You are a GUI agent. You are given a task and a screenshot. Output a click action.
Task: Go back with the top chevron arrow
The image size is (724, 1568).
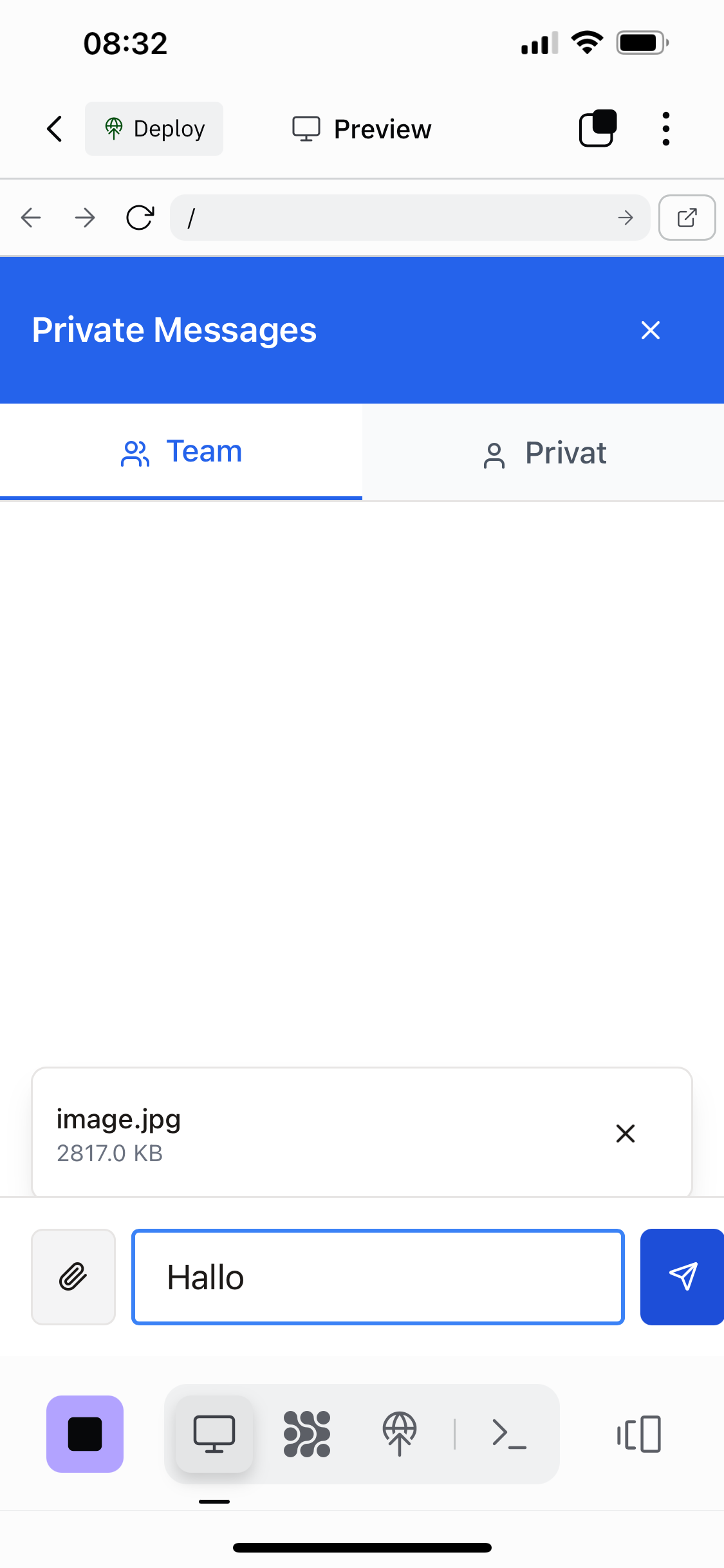click(x=55, y=129)
